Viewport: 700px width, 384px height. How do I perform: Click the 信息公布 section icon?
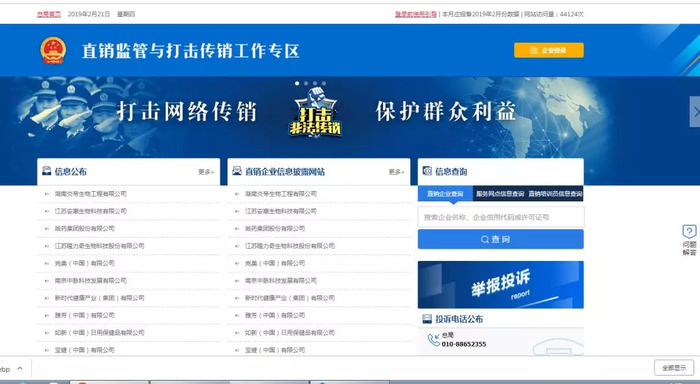pos(46,171)
